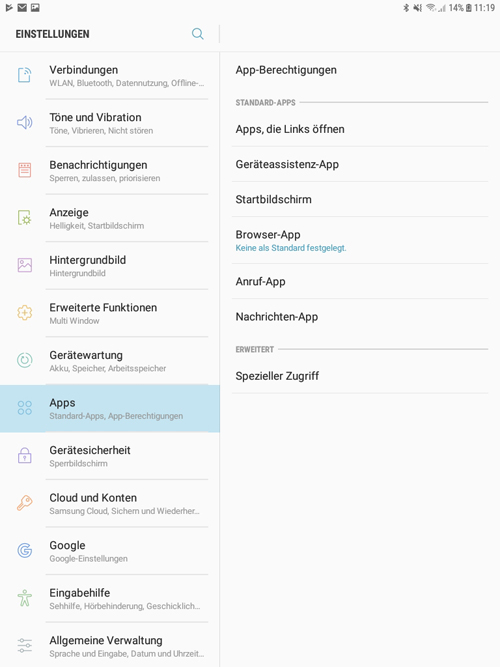Tap the Hintergrundbild picture icon
Screen dimensions: 500x667
click(x=25, y=265)
